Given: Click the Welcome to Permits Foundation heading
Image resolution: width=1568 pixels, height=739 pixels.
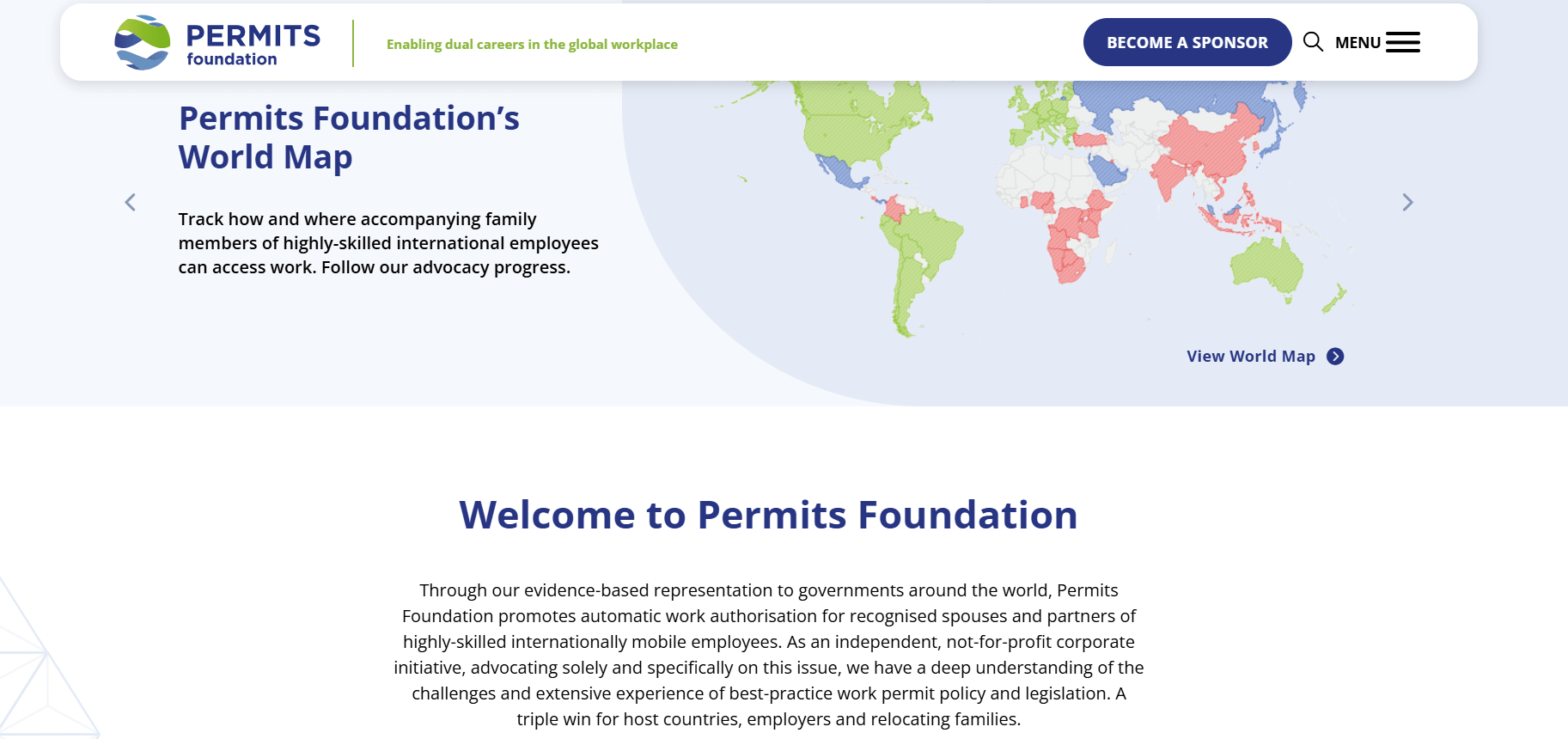Looking at the screenshot, I should 768,516.
